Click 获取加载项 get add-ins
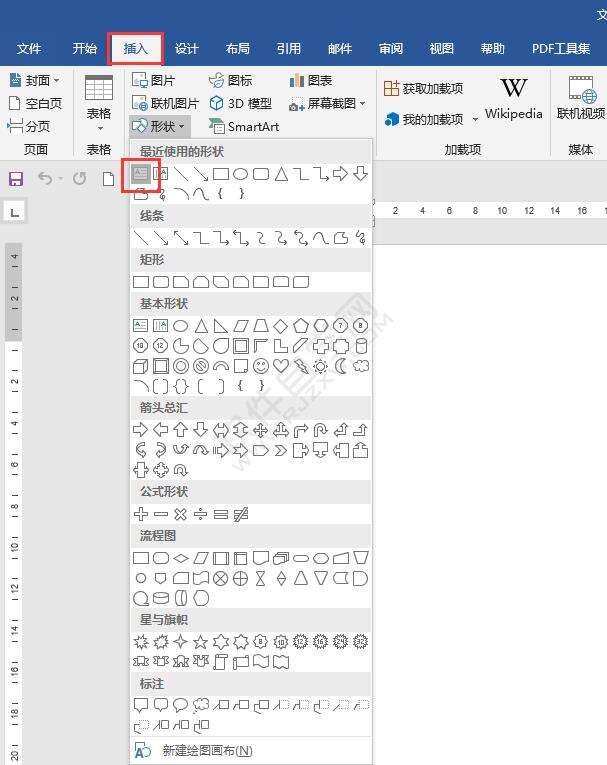607x765 pixels. pos(424,88)
